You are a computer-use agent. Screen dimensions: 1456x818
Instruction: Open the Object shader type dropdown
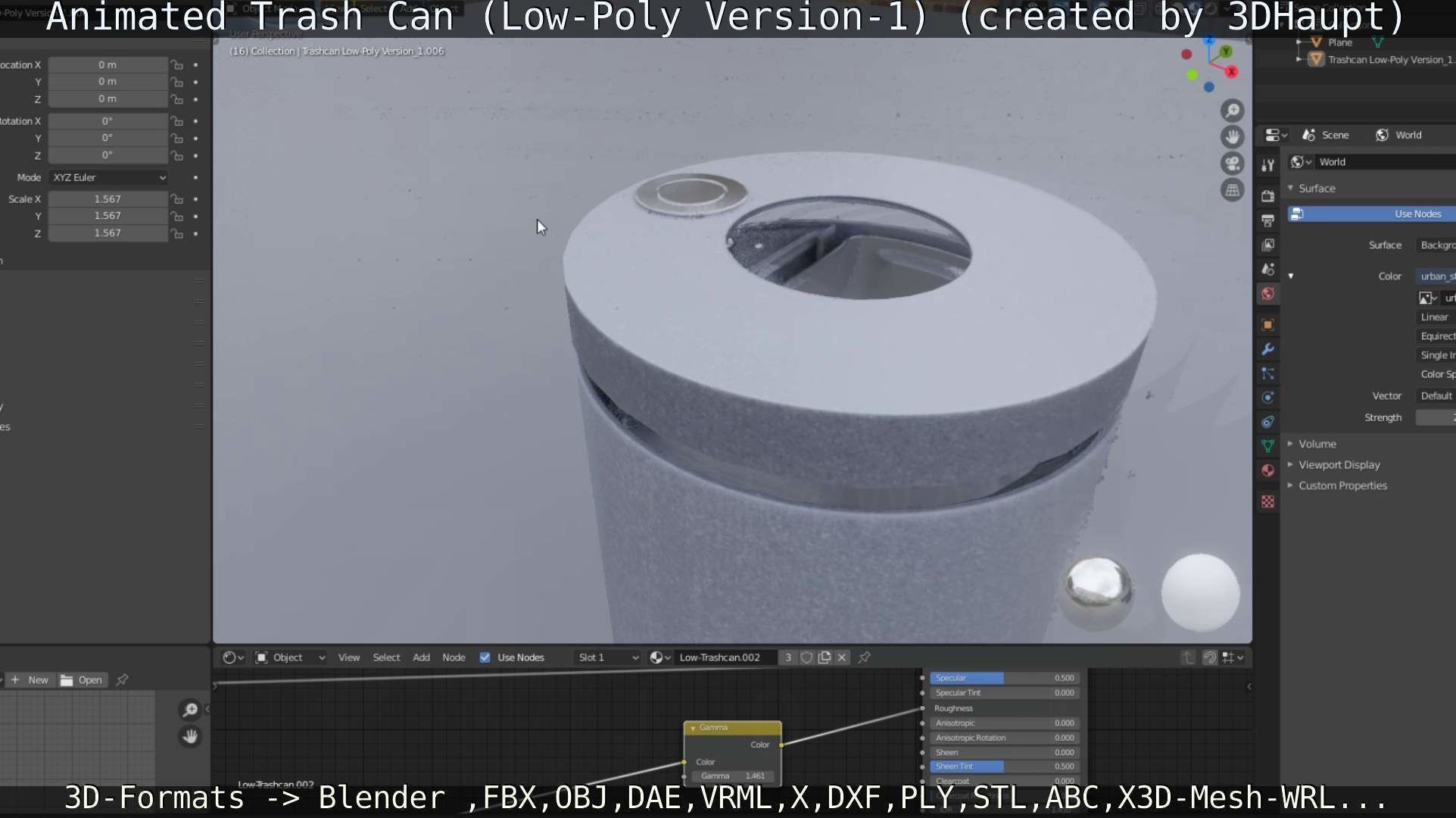coord(291,657)
